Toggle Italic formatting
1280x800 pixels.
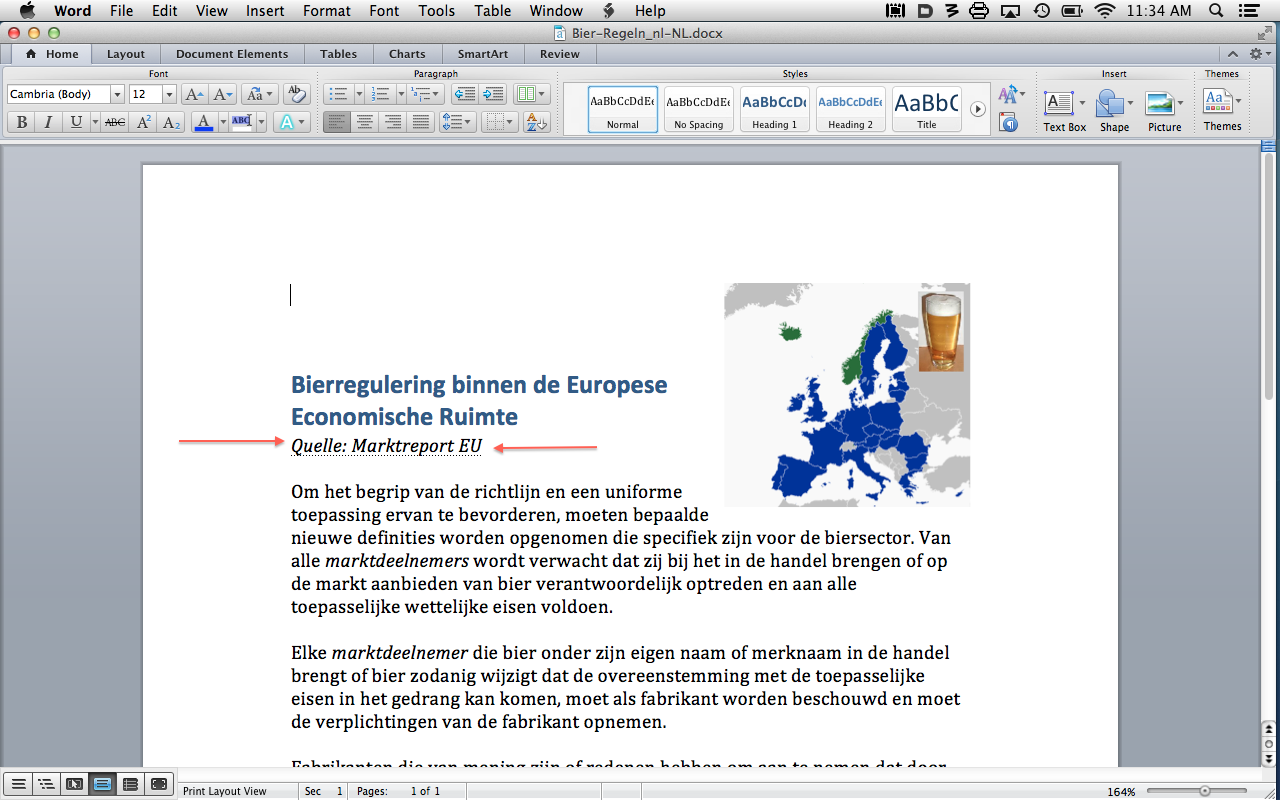(x=47, y=122)
